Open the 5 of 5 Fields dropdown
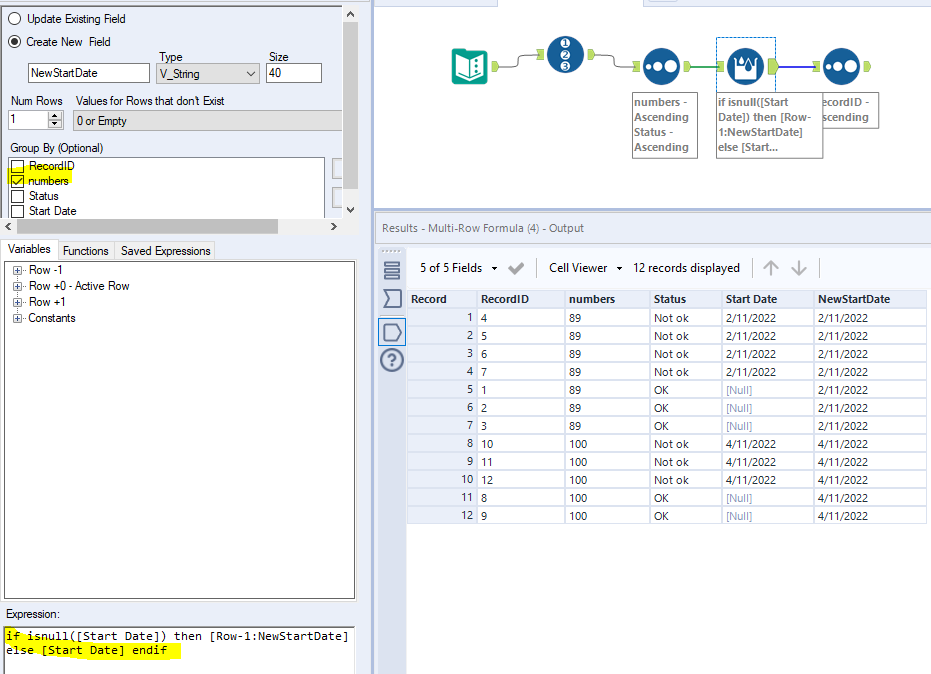The image size is (931, 674). coord(459,268)
